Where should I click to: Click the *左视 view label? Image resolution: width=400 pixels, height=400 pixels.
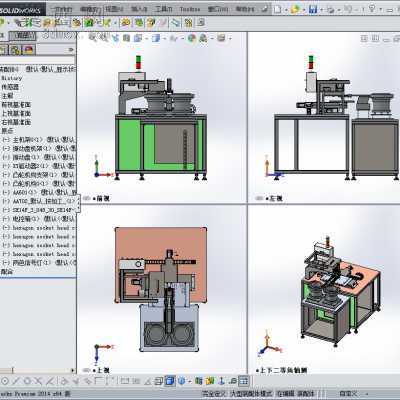point(274,199)
